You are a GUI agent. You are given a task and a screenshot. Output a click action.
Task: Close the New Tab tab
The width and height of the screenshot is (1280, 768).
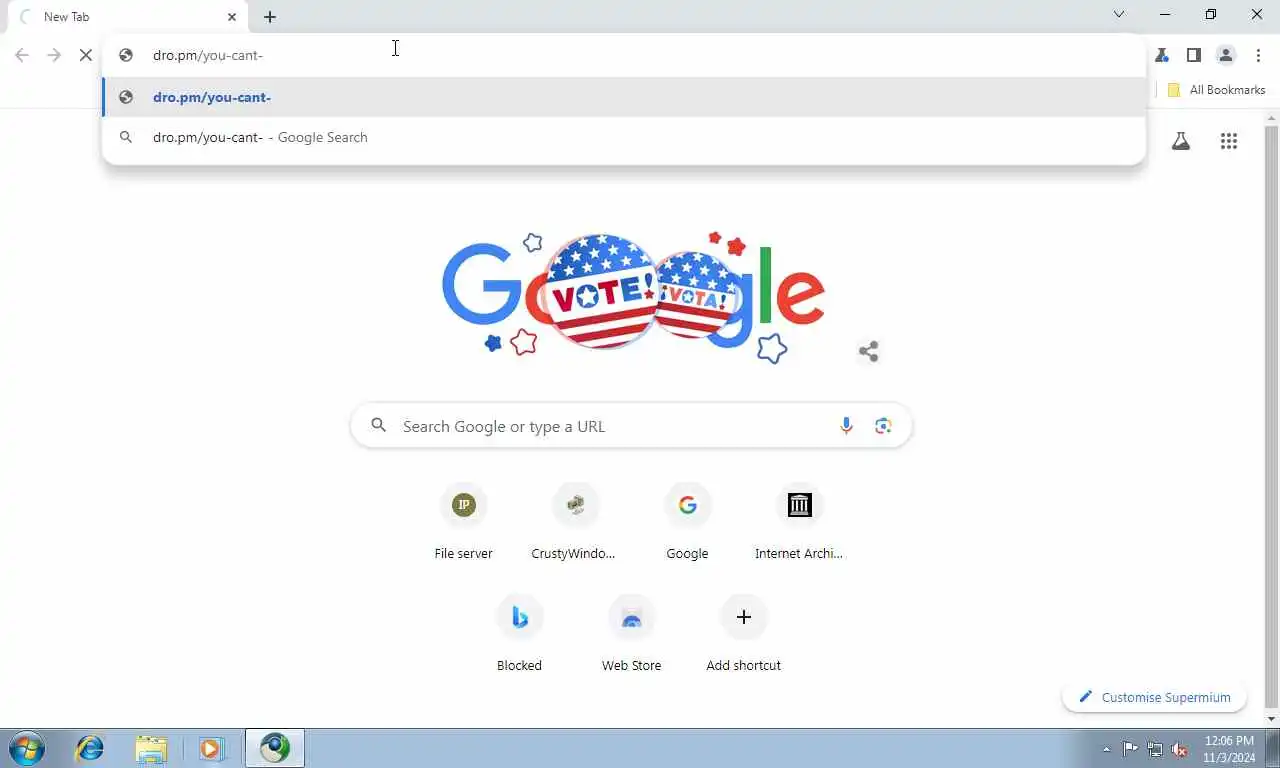coord(232,17)
